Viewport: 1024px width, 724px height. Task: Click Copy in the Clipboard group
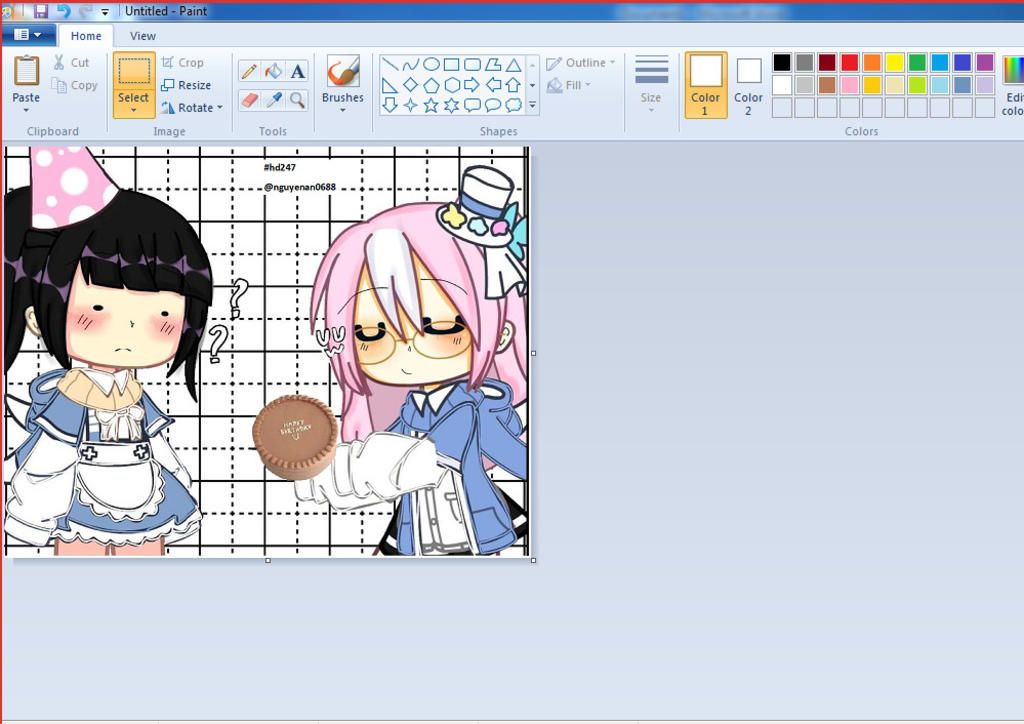click(74, 86)
